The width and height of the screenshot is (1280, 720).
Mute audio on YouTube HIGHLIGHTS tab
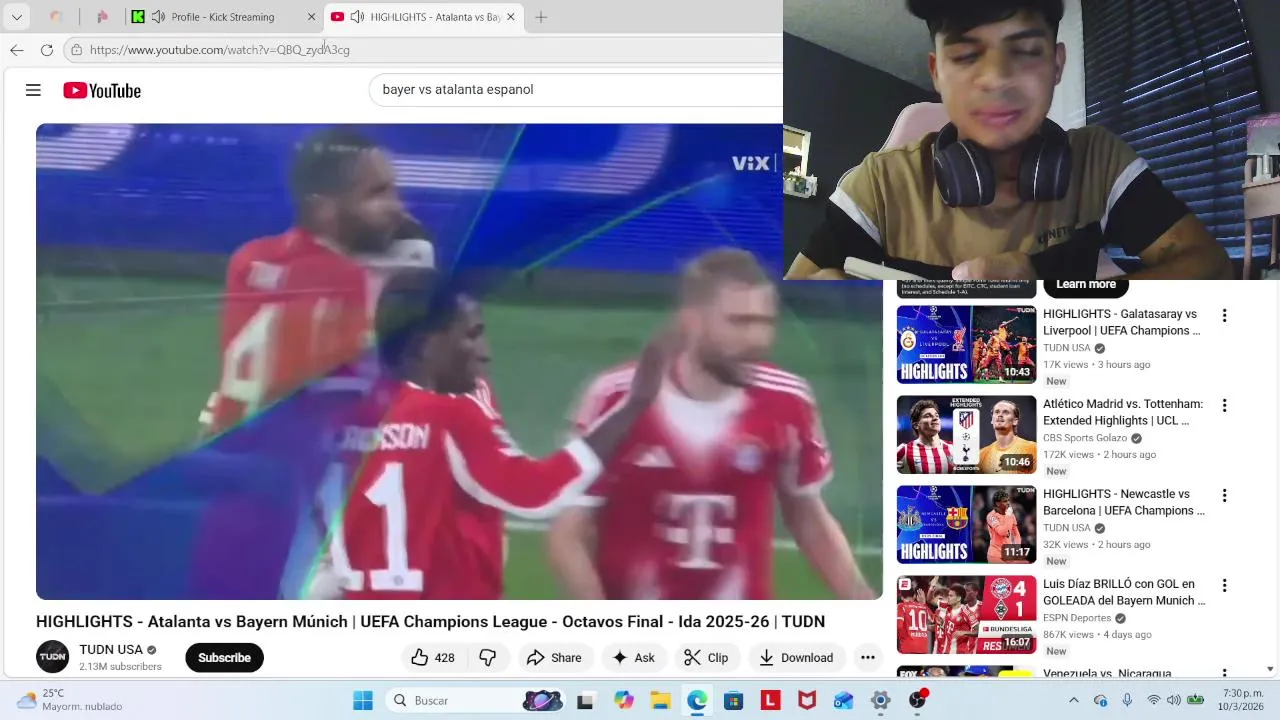(x=357, y=17)
